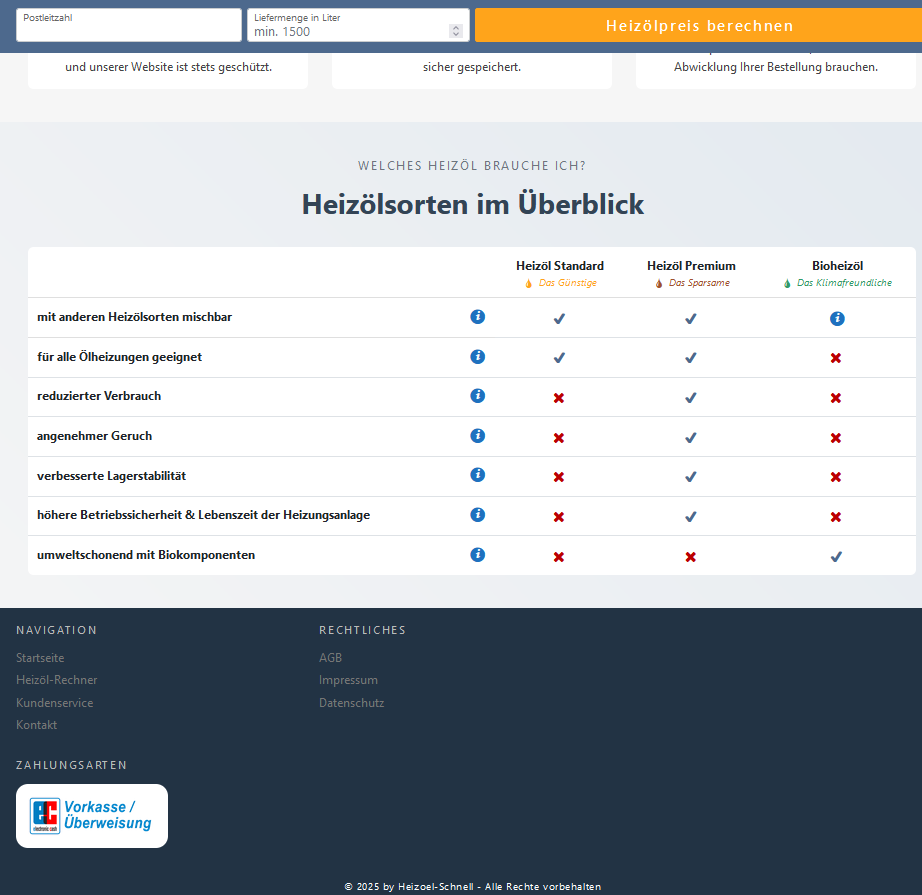The image size is (922, 895).
Task: Open the Kundenservice footer link
Action: click(x=55, y=703)
